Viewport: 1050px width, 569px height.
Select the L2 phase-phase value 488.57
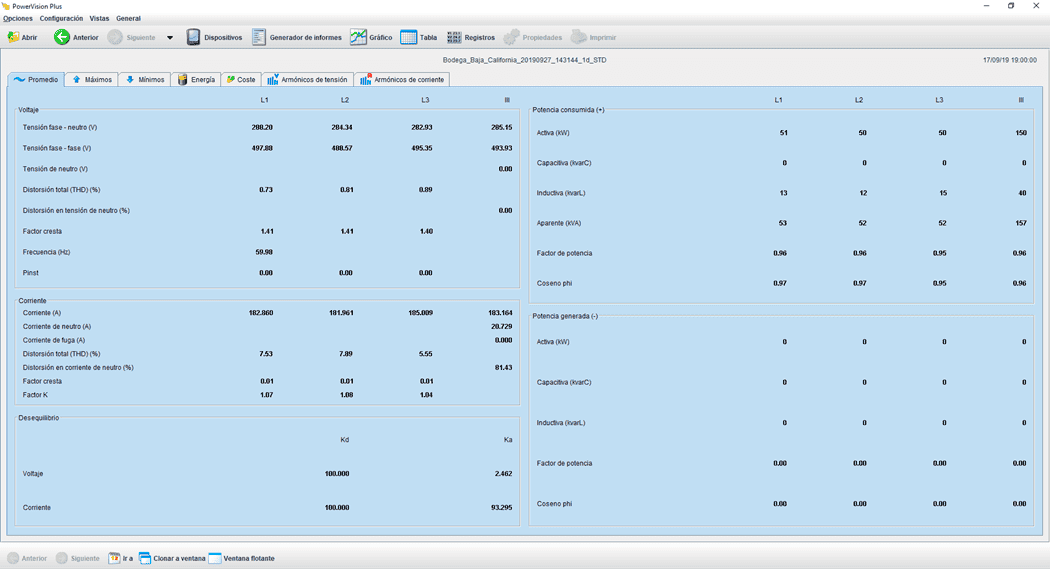[342, 148]
